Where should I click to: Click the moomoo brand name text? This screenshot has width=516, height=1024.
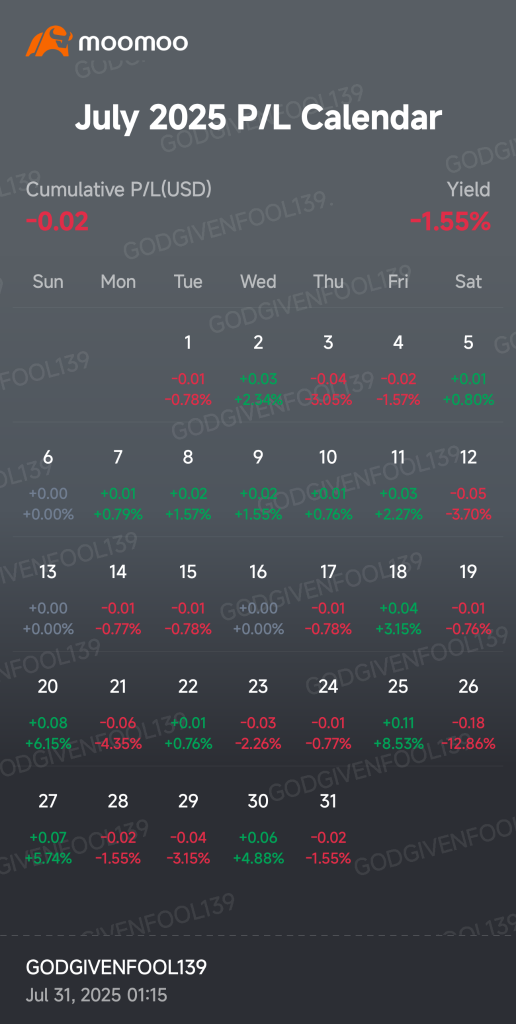point(133,43)
